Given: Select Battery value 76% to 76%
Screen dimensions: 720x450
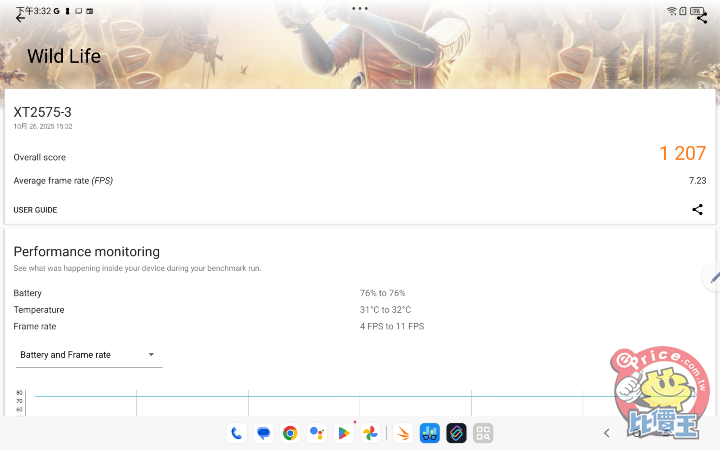Looking at the screenshot, I should point(382,293).
